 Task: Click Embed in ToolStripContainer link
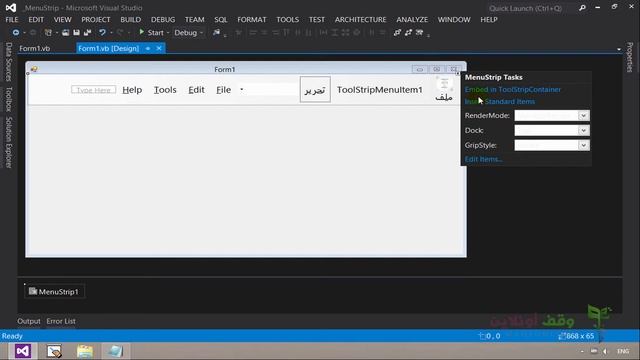tap(513, 89)
